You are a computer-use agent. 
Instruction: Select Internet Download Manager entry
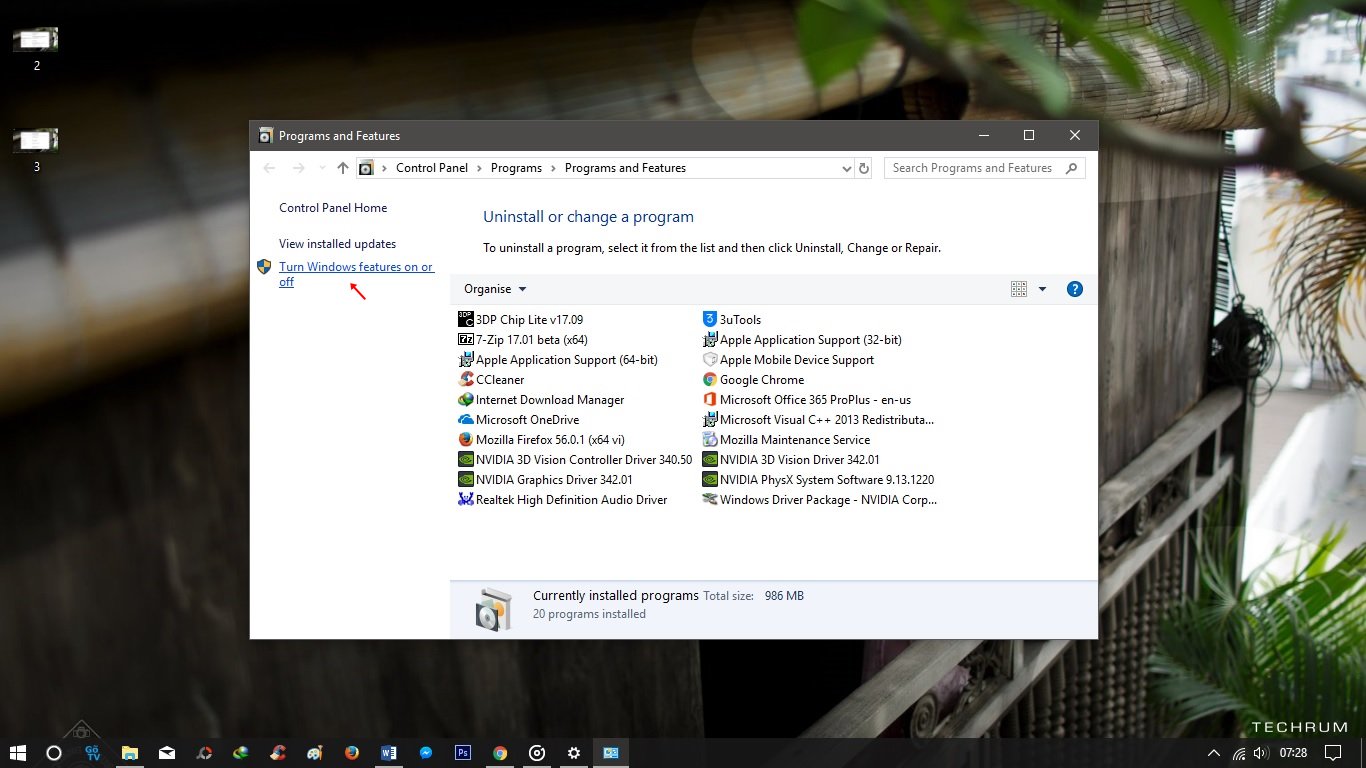(x=541, y=400)
